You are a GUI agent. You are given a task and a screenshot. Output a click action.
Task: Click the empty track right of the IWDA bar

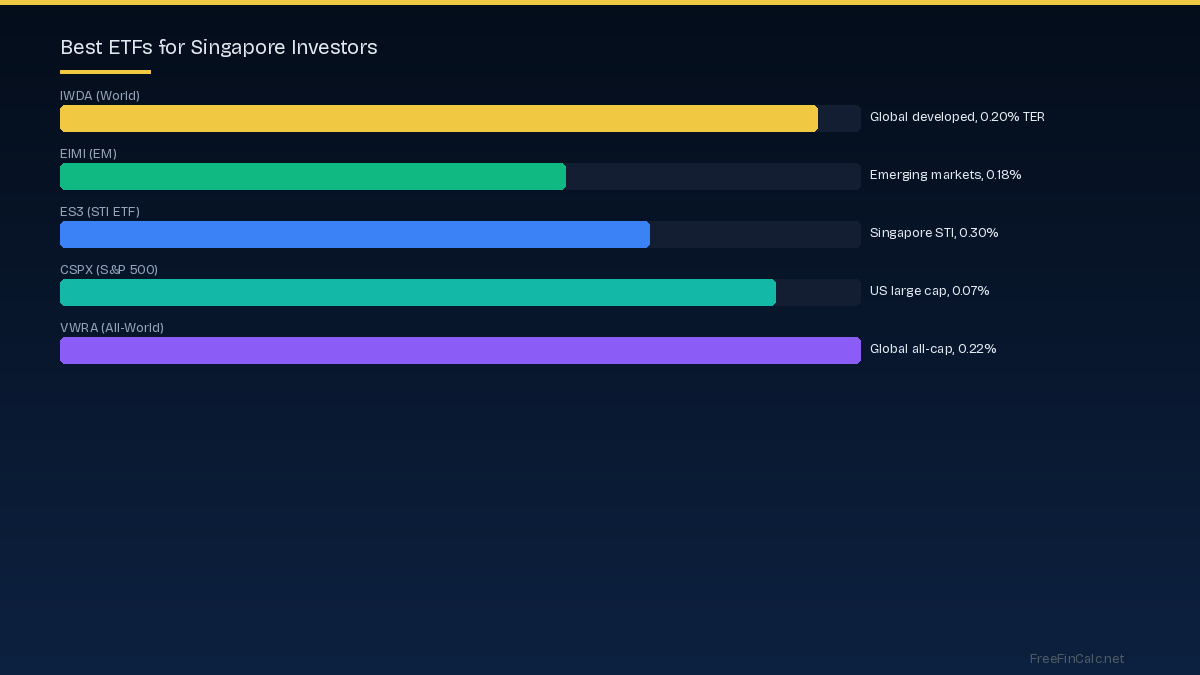click(x=840, y=118)
